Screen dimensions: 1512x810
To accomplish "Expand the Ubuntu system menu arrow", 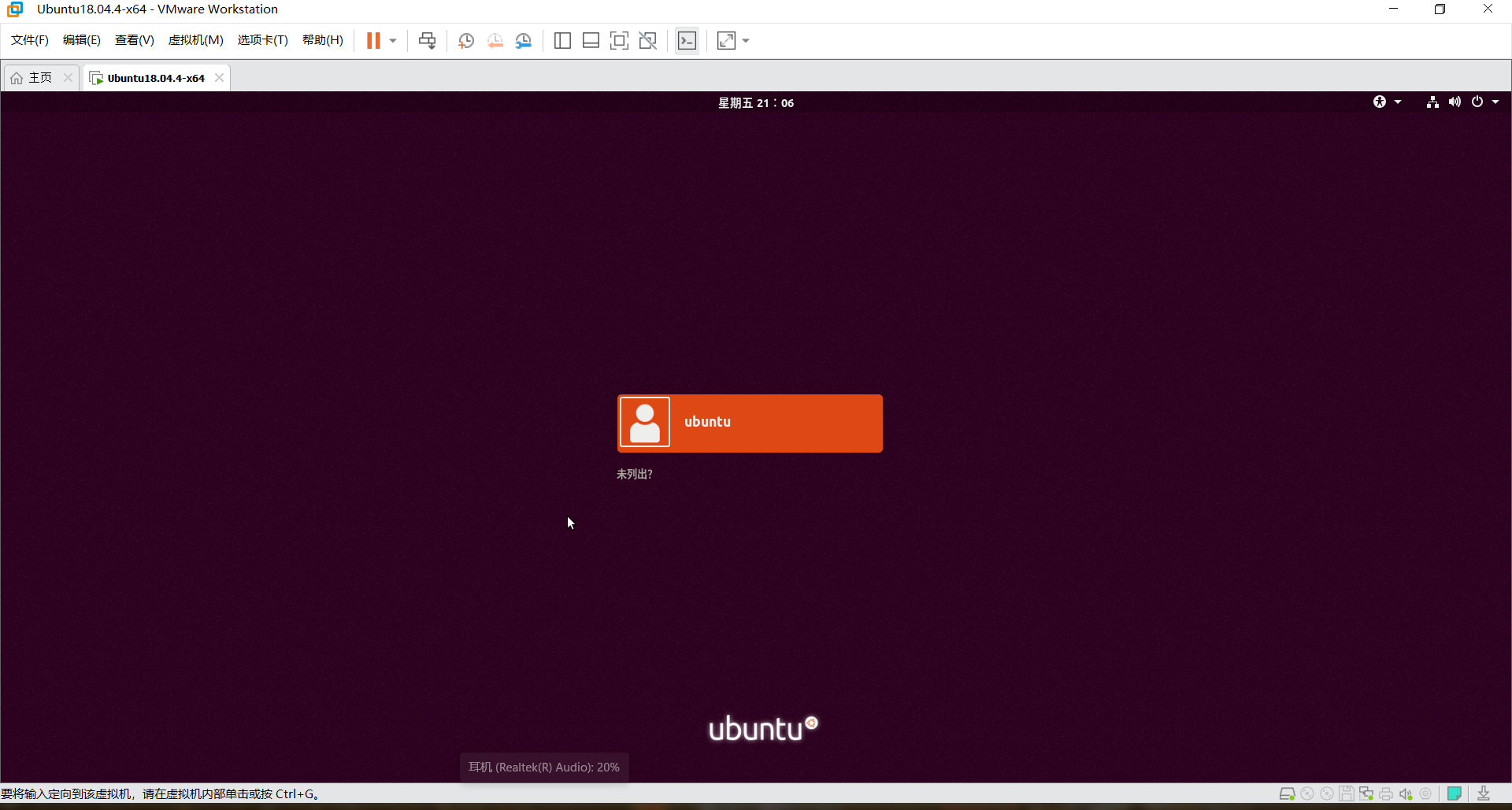I will click(1495, 102).
